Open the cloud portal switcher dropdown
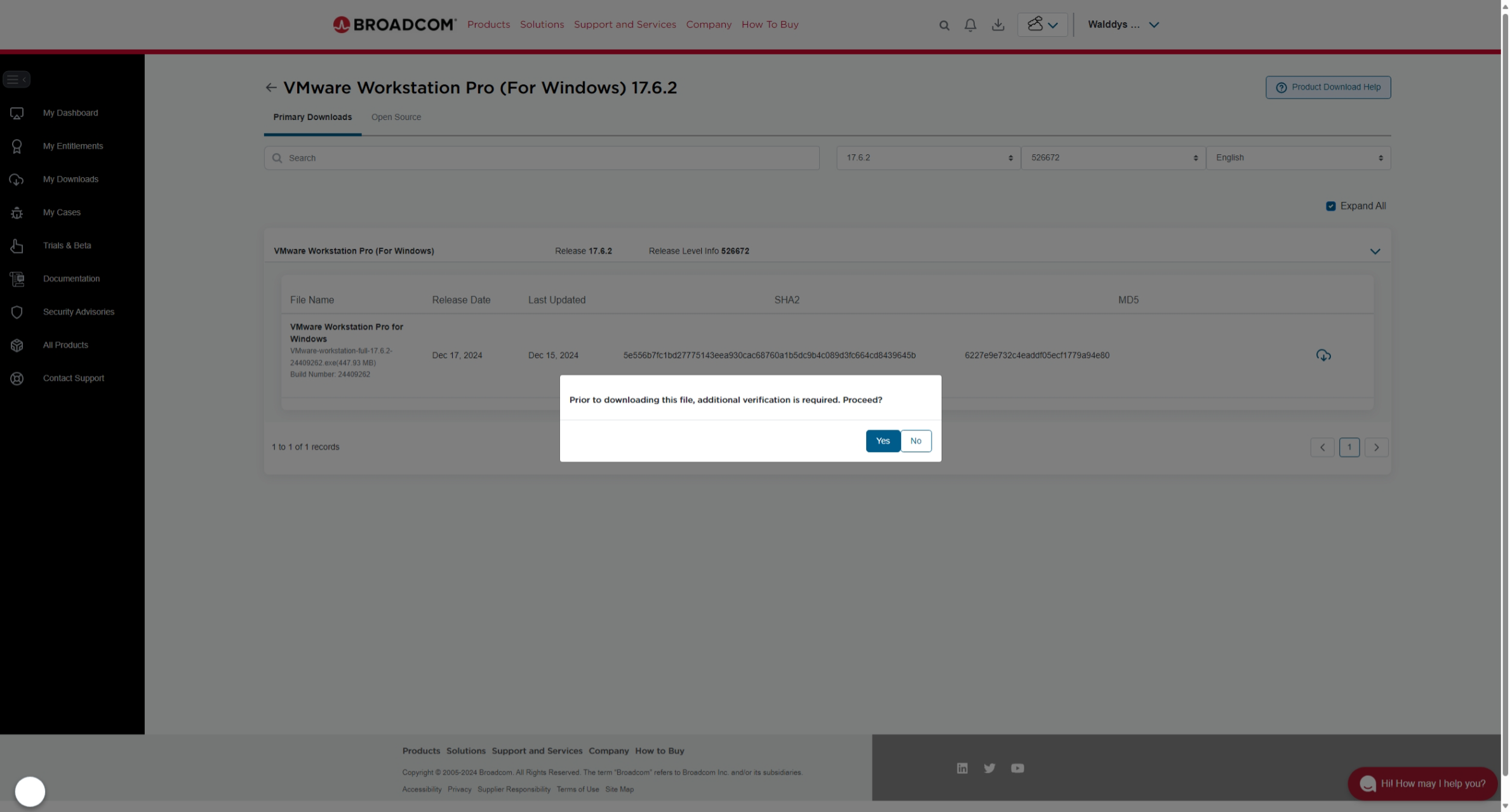This screenshot has width=1510, height=812. click(x=1043, y=25)
